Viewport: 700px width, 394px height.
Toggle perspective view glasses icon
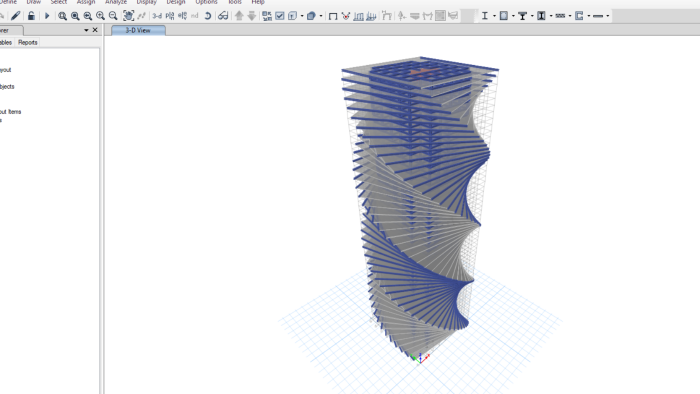[223, 16]
